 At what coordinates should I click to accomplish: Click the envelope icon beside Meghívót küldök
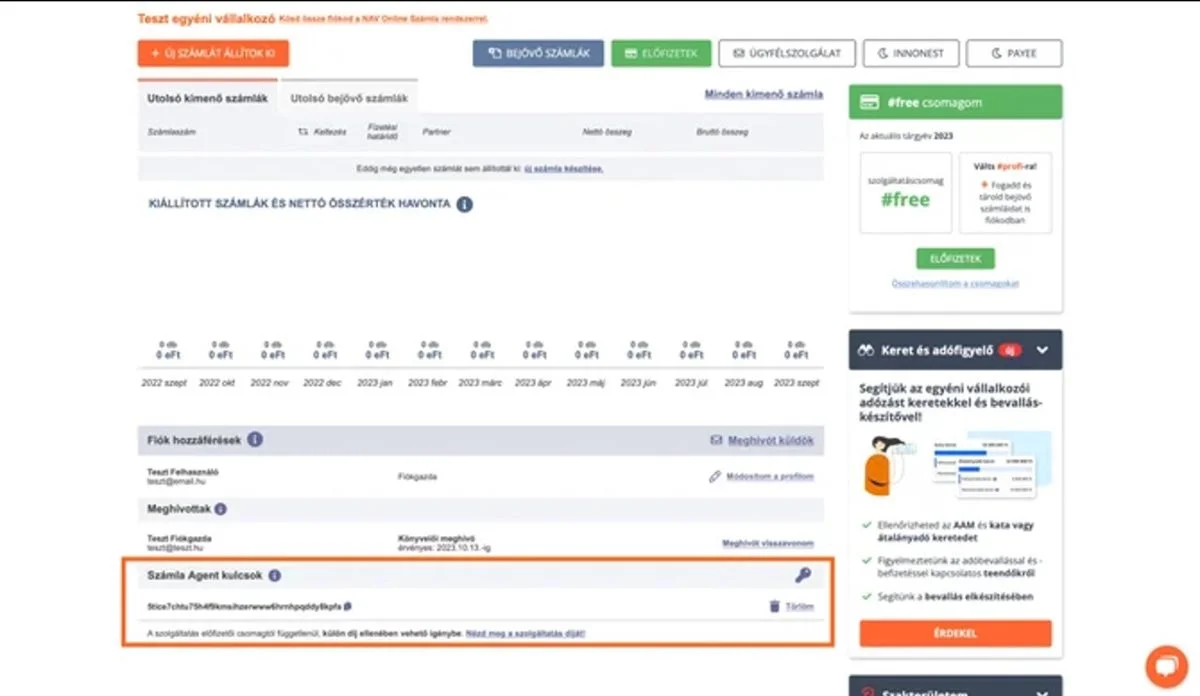(x=716, y=440)
